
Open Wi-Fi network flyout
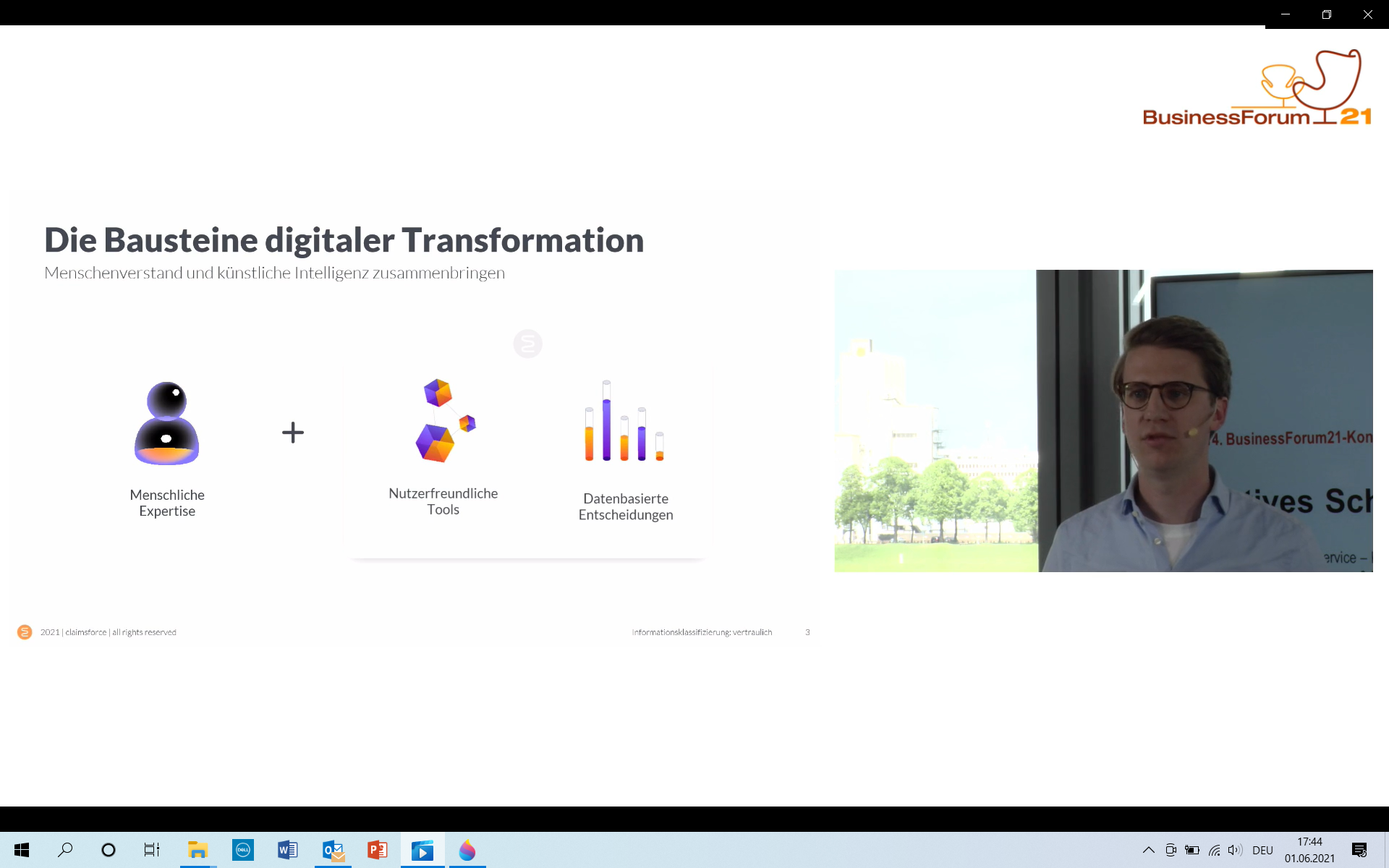pyautogui.click(x=1214, y=850)
